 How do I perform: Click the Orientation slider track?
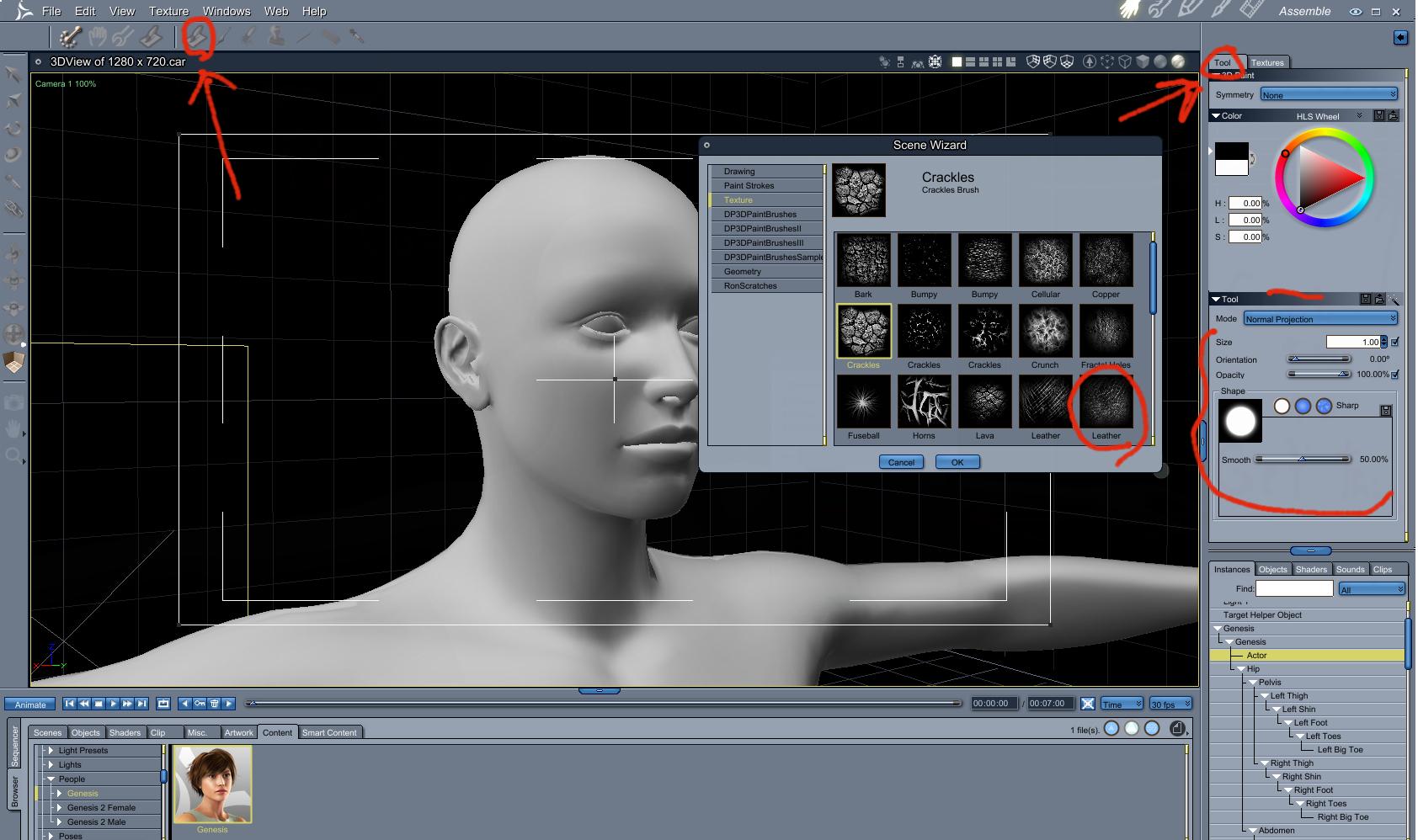click(1319, 359)
